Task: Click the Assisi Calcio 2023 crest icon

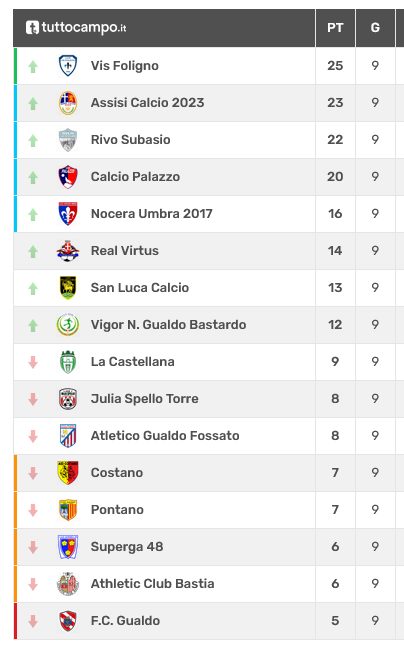Action: point(68,103)
